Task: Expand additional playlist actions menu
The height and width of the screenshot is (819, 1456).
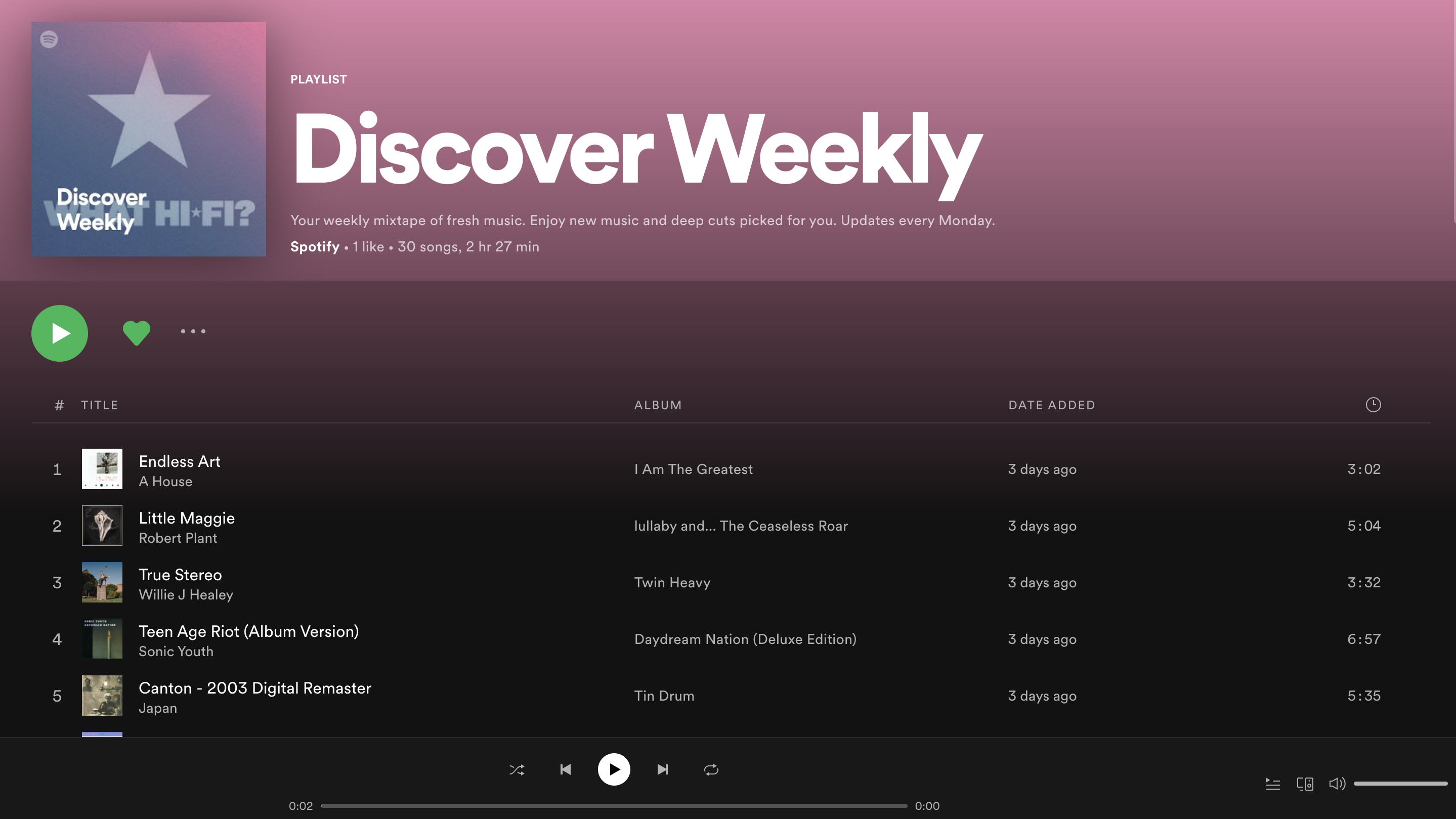Action: click(x=193, y=332)
